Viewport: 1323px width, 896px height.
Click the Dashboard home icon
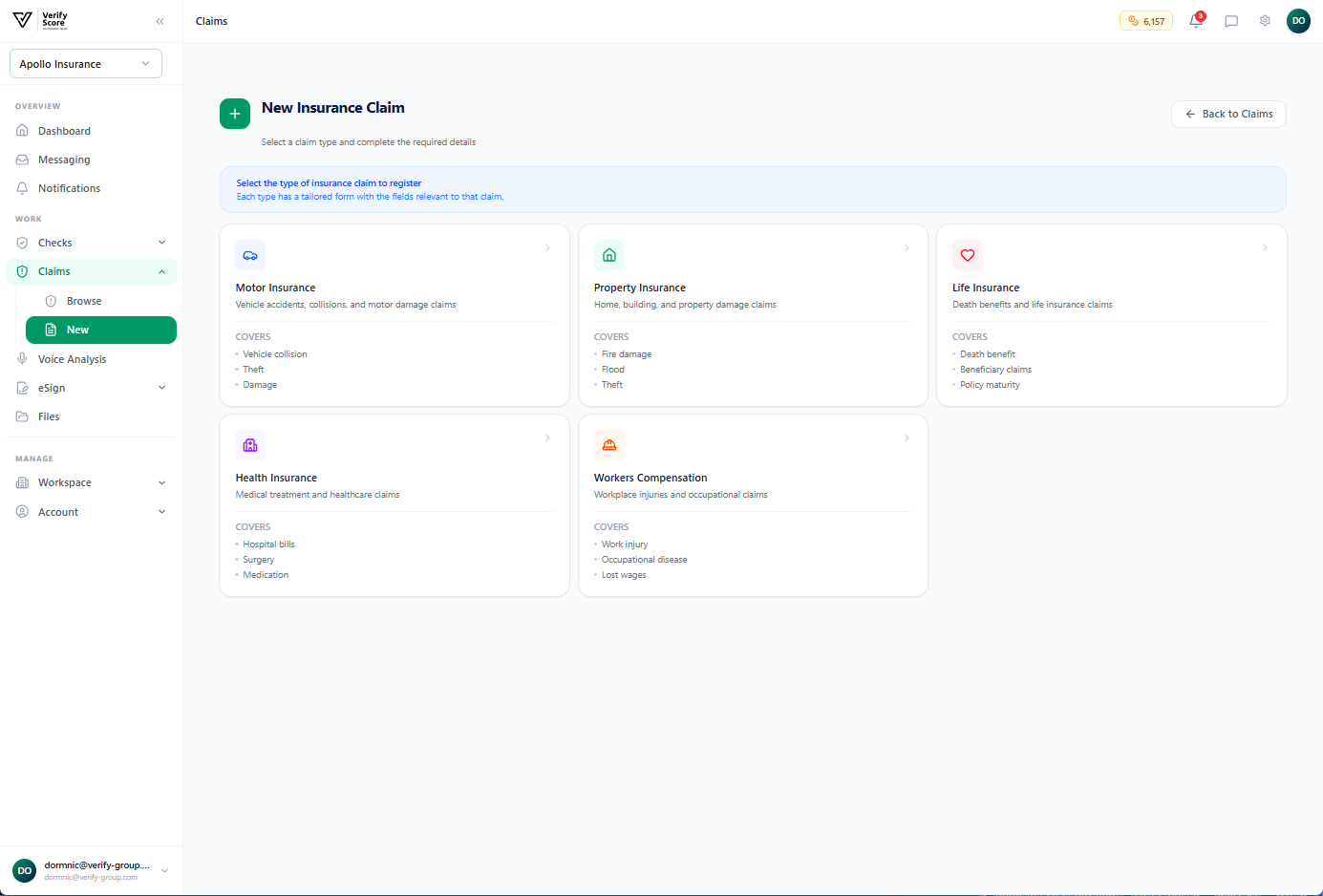[x=22, y=131]
